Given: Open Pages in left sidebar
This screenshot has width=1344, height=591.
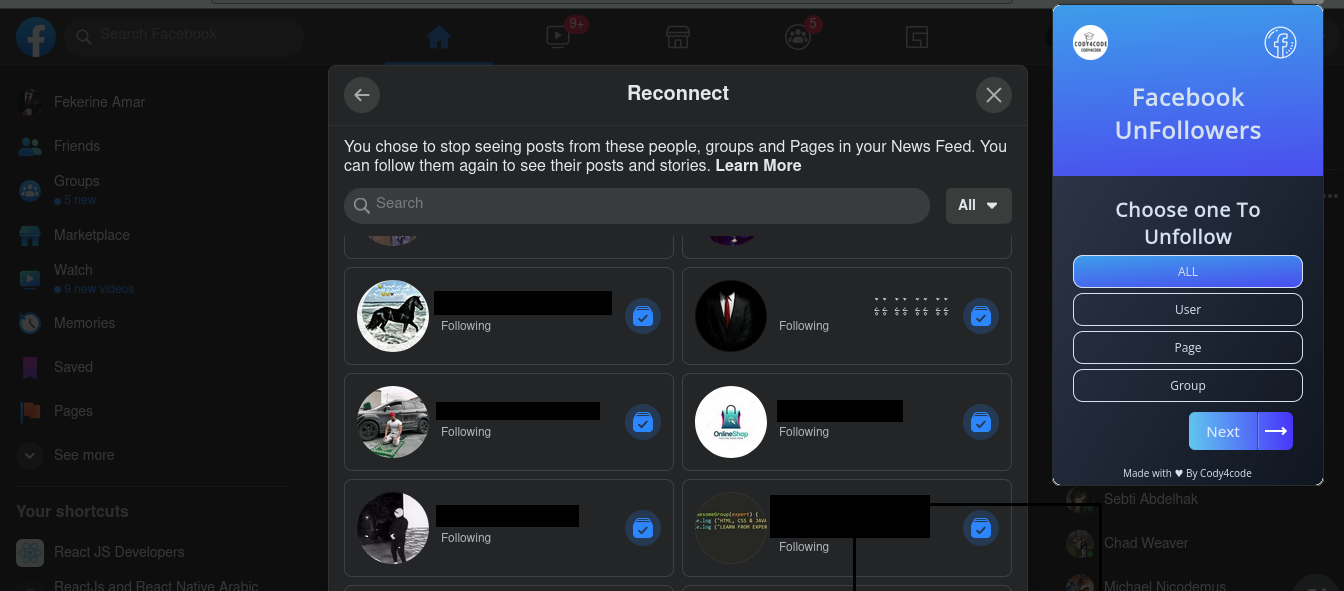Looking at the screenshot, I should (x=152, y=411).
